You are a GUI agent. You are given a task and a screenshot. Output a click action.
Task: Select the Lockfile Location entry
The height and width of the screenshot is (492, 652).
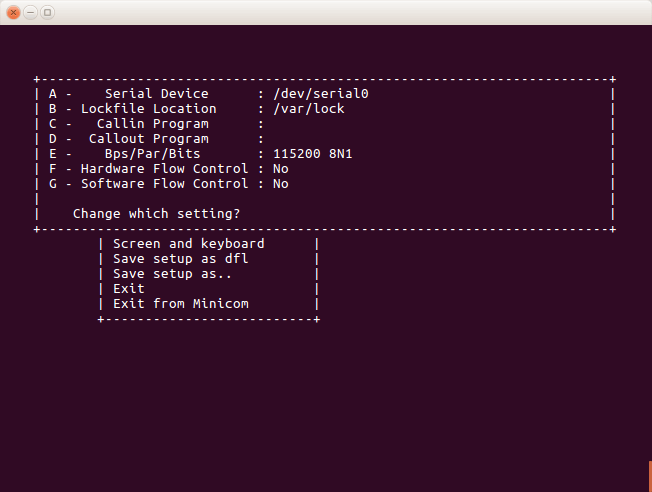pyautogui.click(x=196, y=109)
